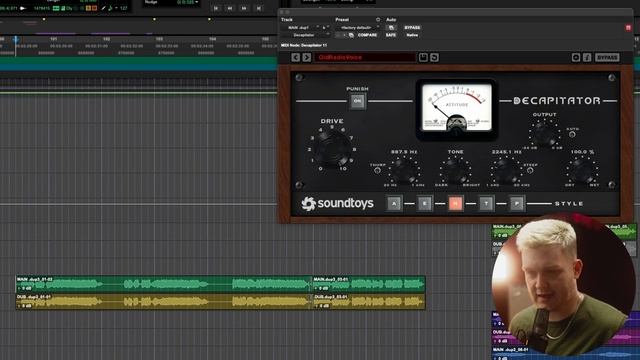Screen dimensions: 640x360
Task: Toggle Soundtoys BYPASS button in plugin toolbar
Action: coord(607,58)
